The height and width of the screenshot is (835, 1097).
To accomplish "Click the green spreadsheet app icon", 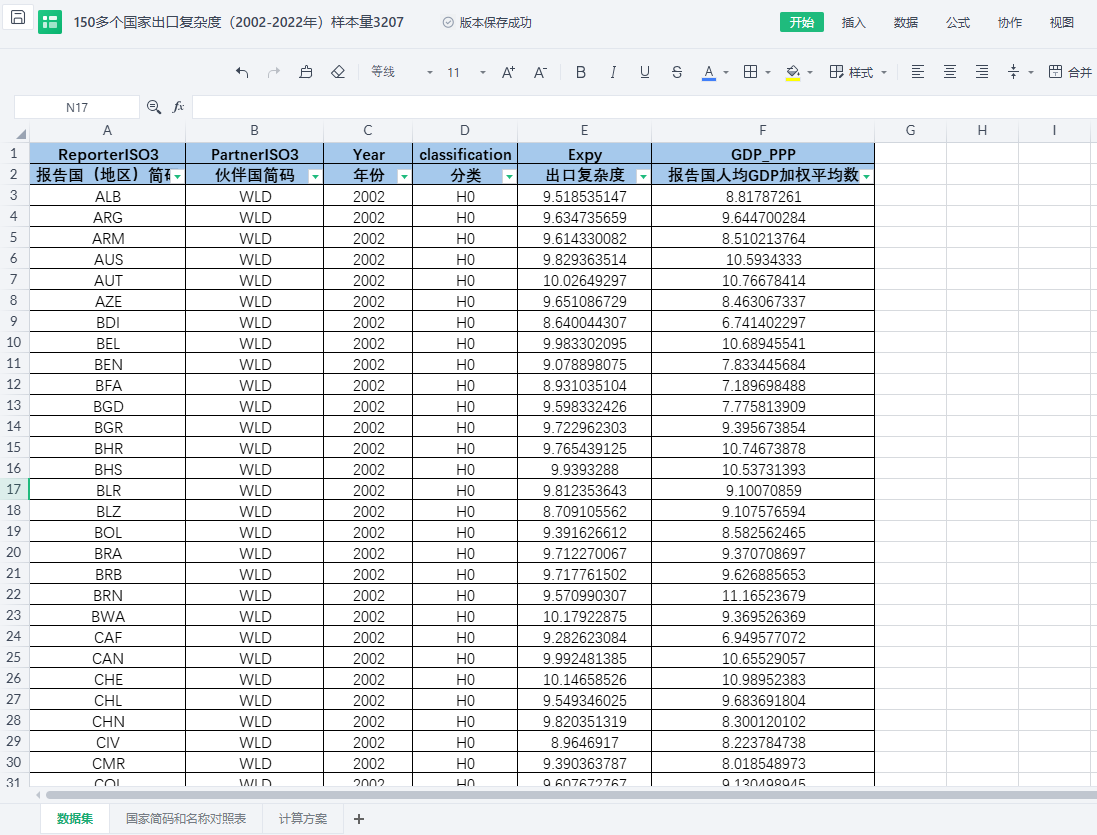I will (x=50, y=22).
